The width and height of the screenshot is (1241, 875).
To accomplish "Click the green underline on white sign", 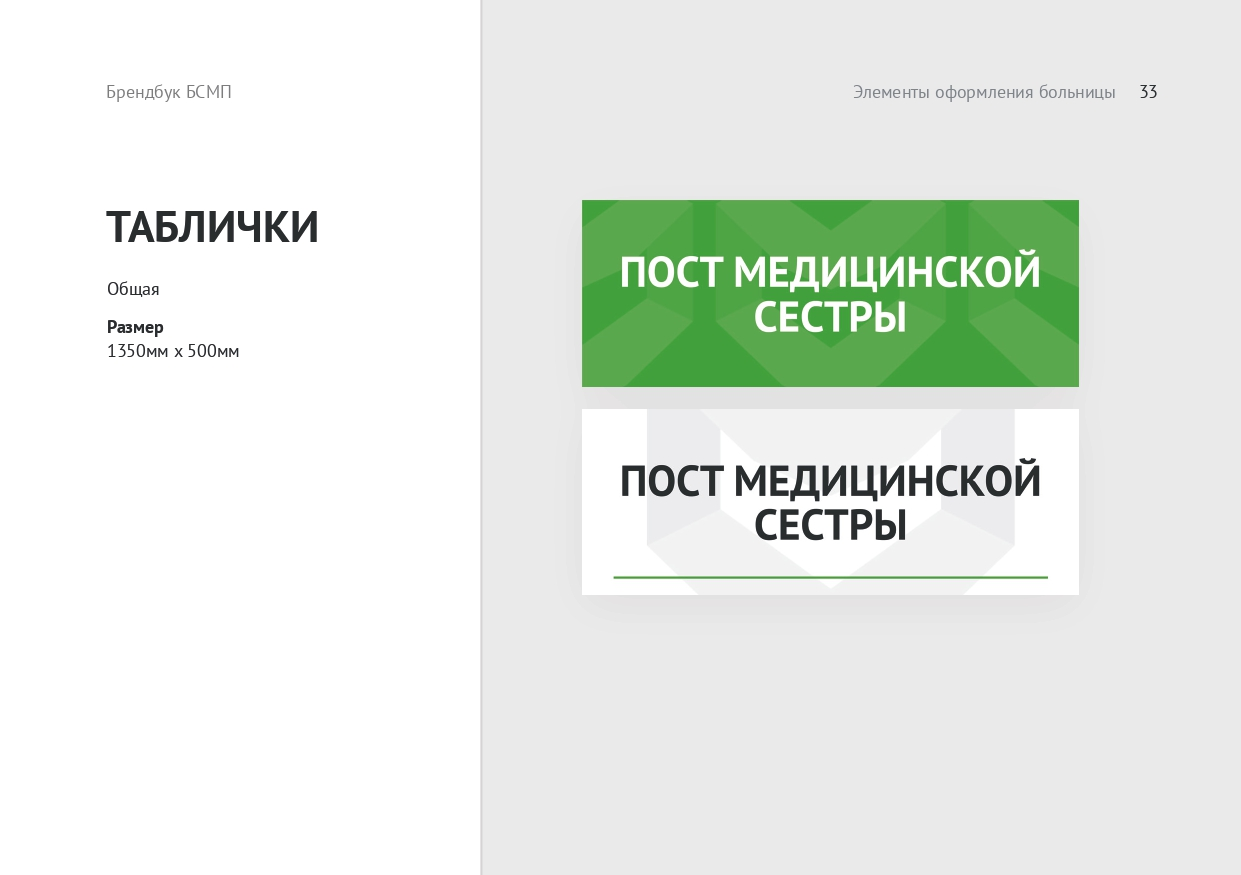I will pos(830,577).
